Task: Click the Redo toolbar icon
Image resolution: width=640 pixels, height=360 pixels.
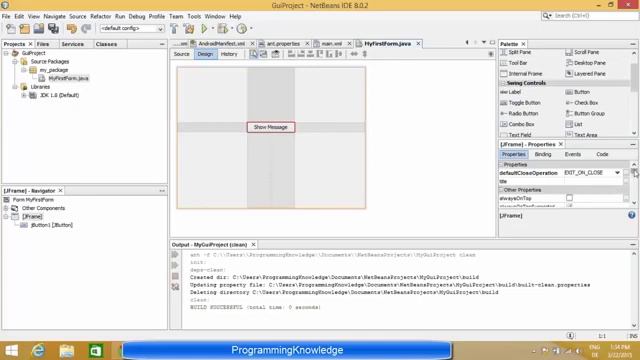Action: [x=86, y=29]
